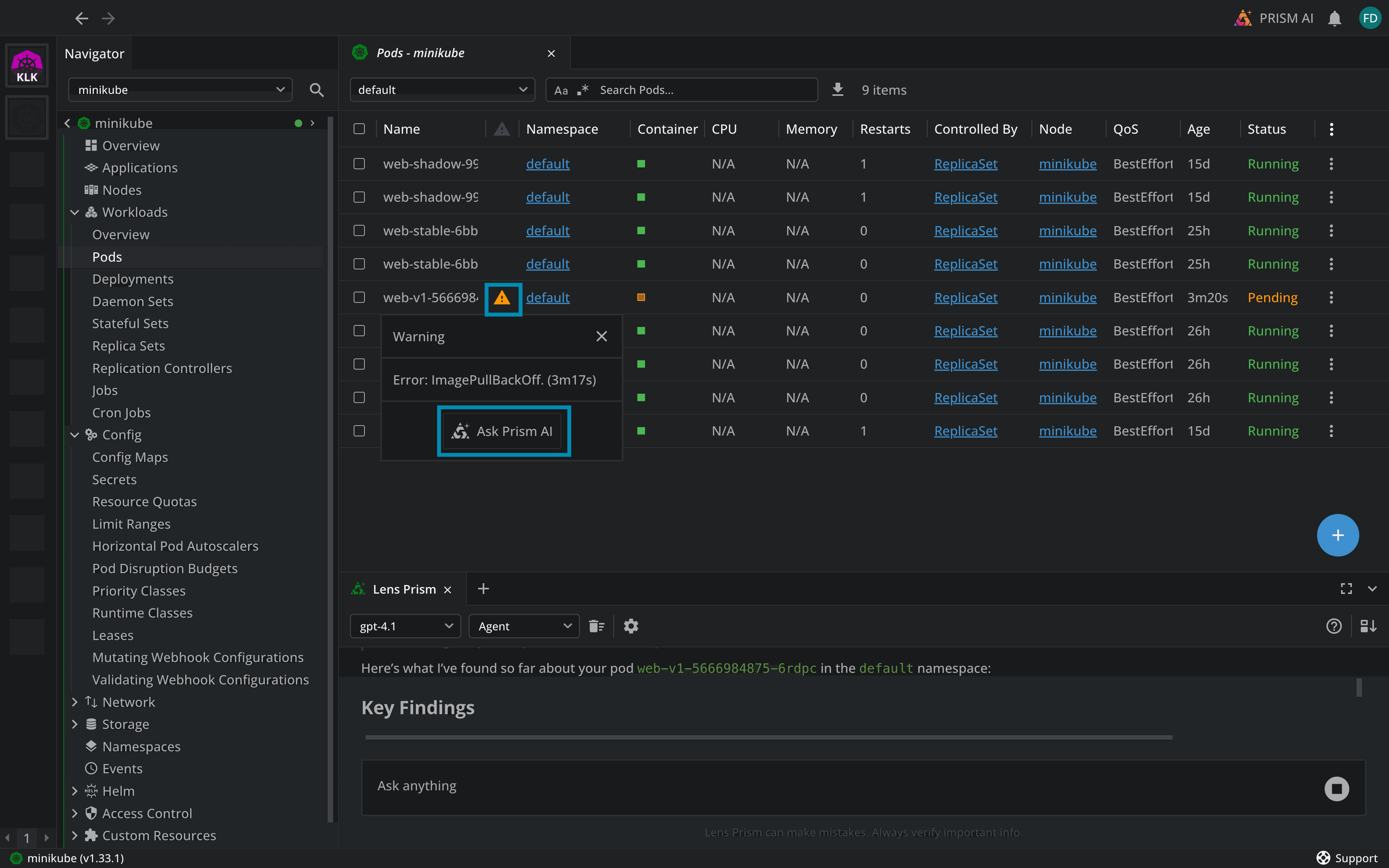Image resolution: width=1389 pixels, height=868 pixels.
Task: Clear chat history with the trash icon
Action: tap(596, 626)
